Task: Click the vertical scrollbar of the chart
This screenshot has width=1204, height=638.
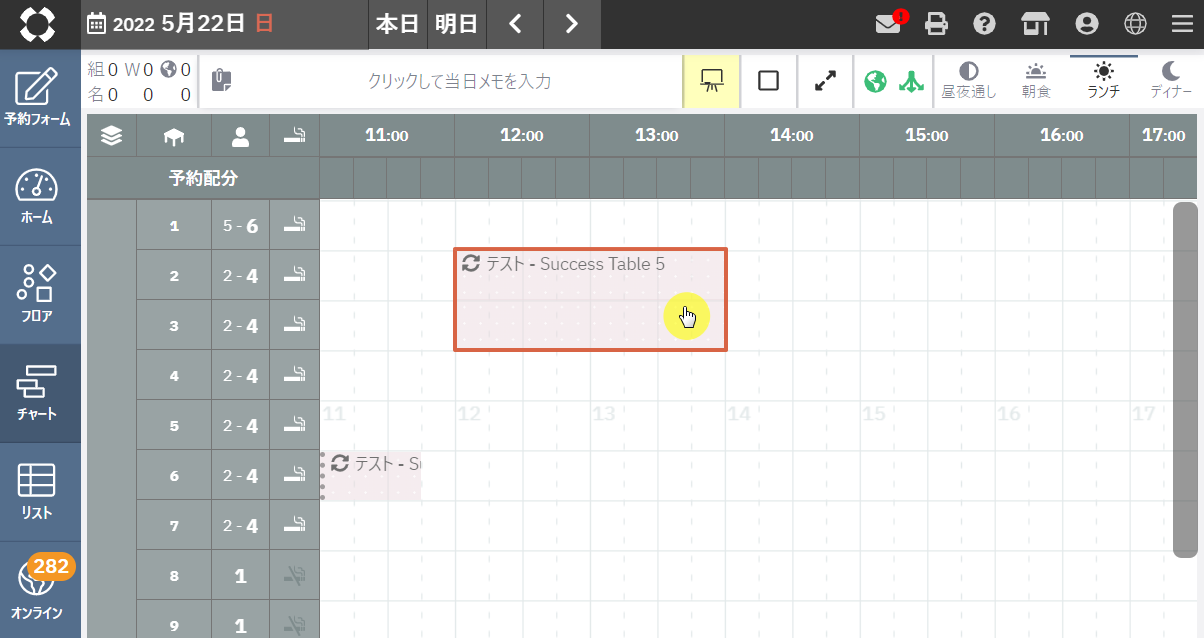Action: click(1184, 380)
